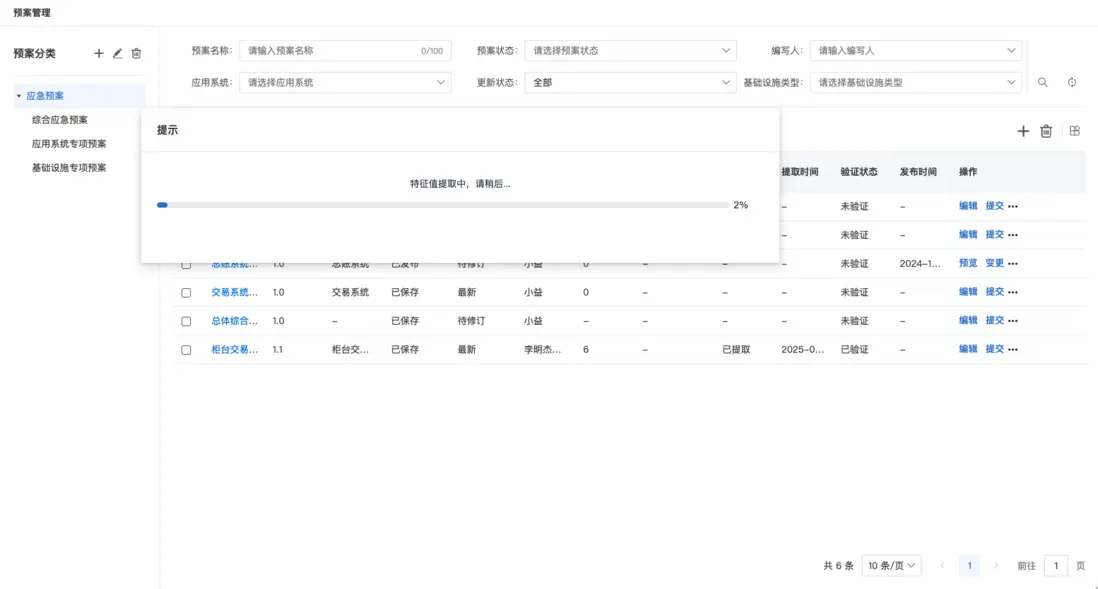
Task: Open the 交易系统 plan link
Action: (x=235, y=292)
